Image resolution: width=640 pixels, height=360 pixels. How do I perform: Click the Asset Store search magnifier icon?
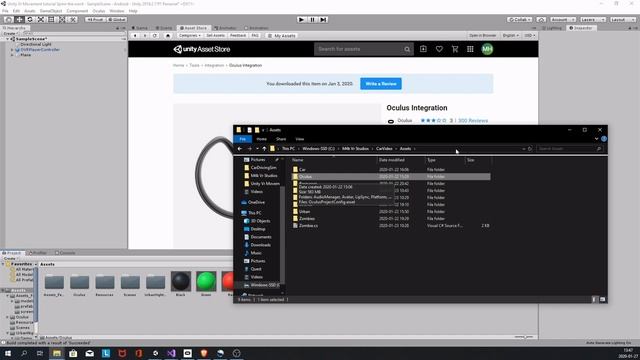(x=407, y=49)
